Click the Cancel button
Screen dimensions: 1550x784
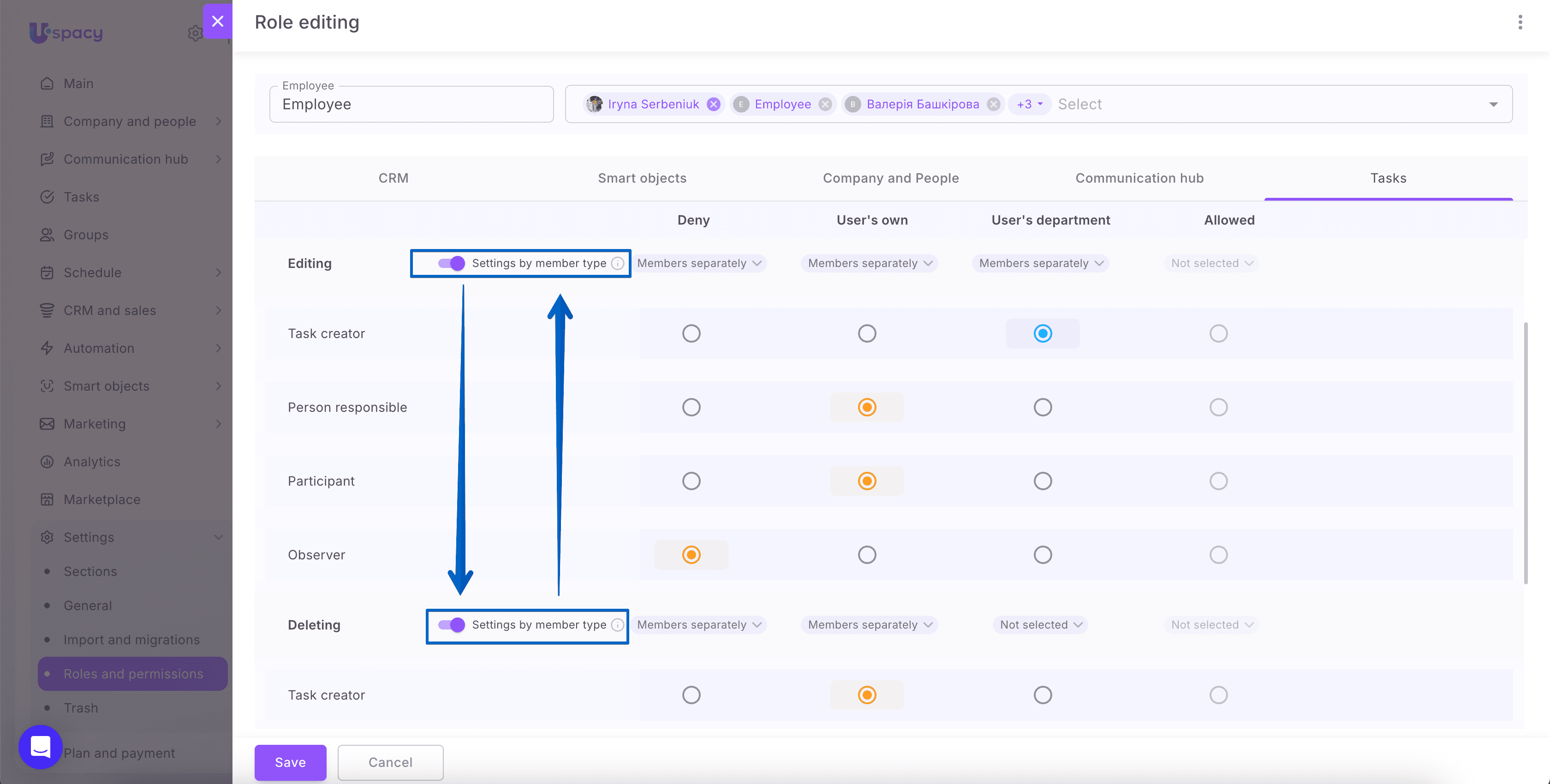pos(391,762)
